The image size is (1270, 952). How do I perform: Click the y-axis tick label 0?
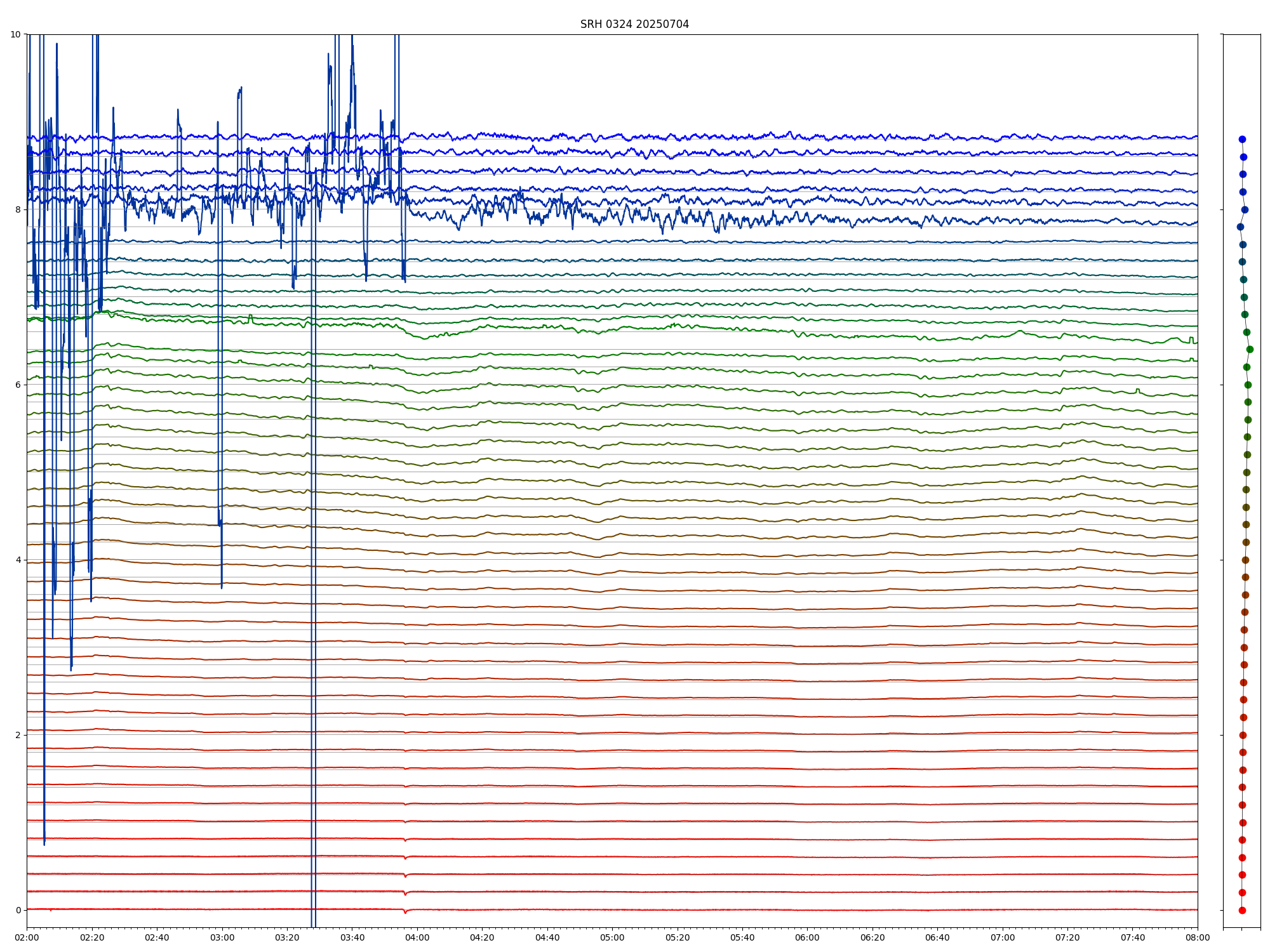coord(18,910)
